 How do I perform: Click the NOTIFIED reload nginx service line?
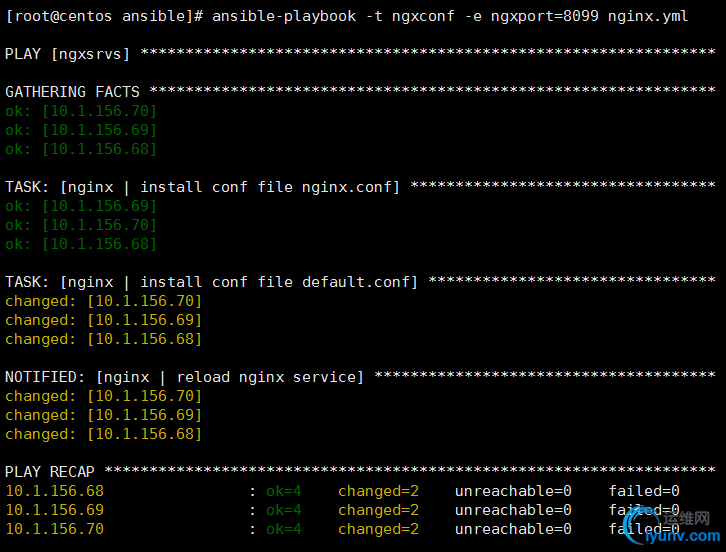coord(185,377)
